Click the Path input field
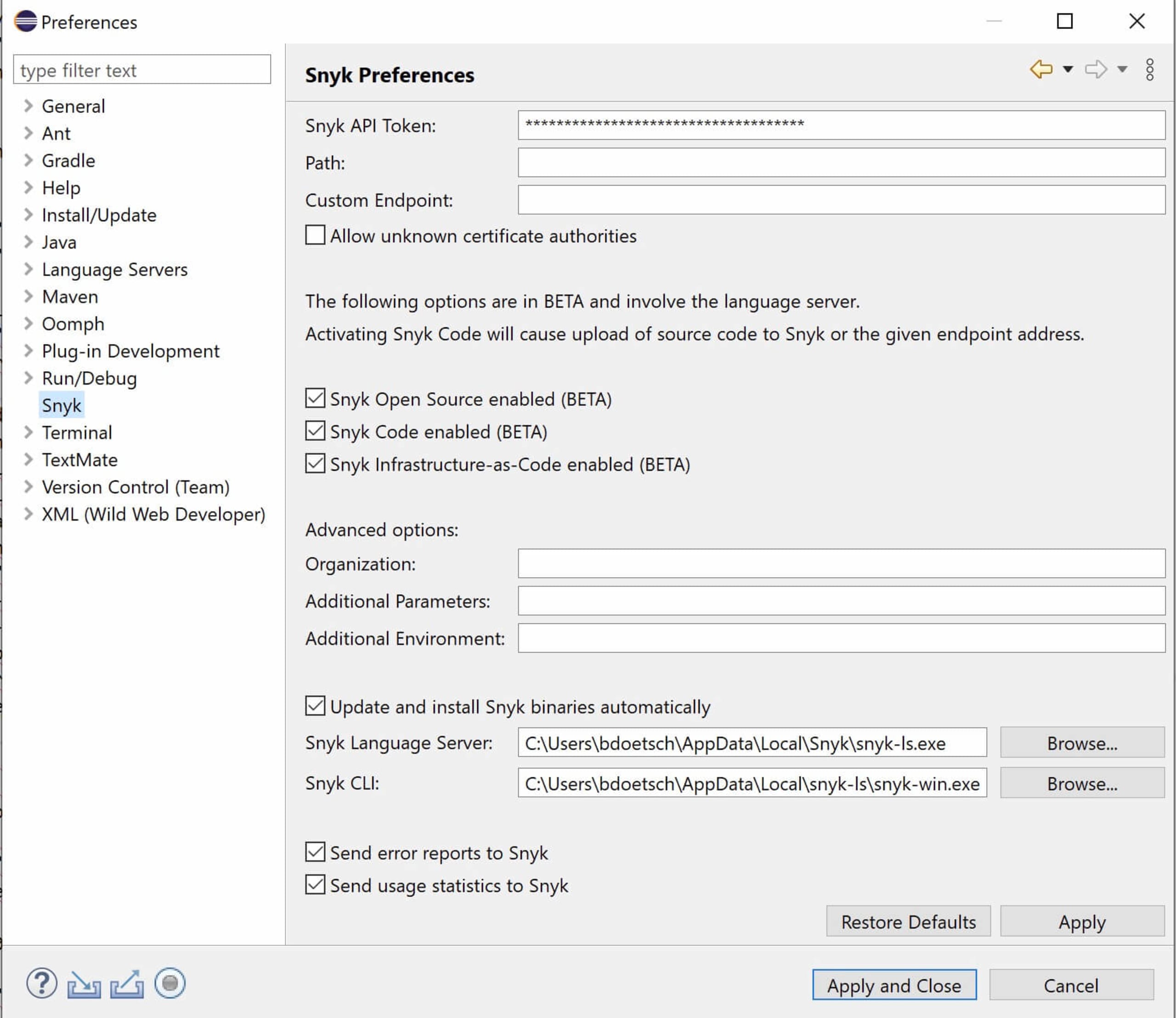 (842, 163)
